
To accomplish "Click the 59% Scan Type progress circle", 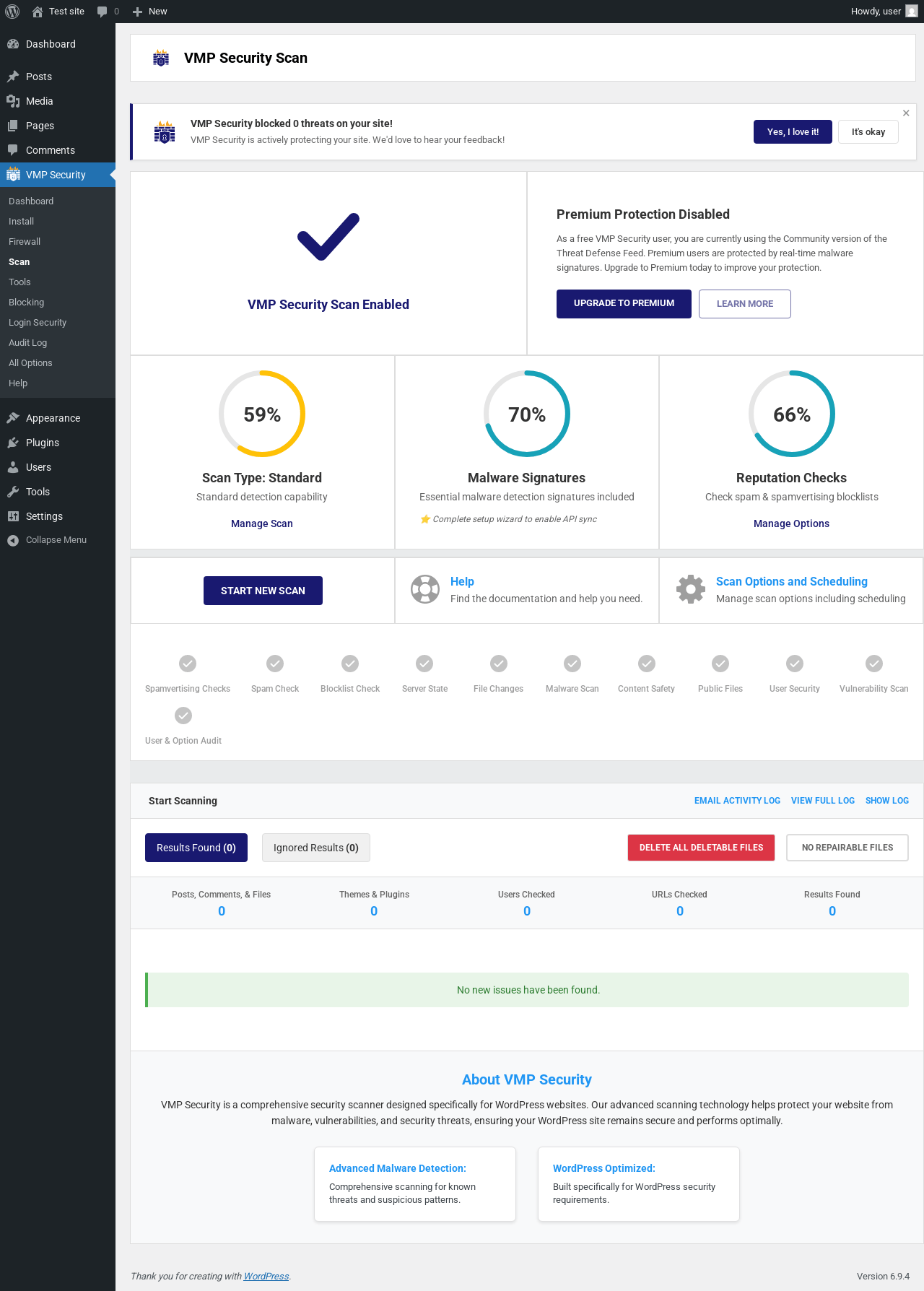I will coord(262,414).
